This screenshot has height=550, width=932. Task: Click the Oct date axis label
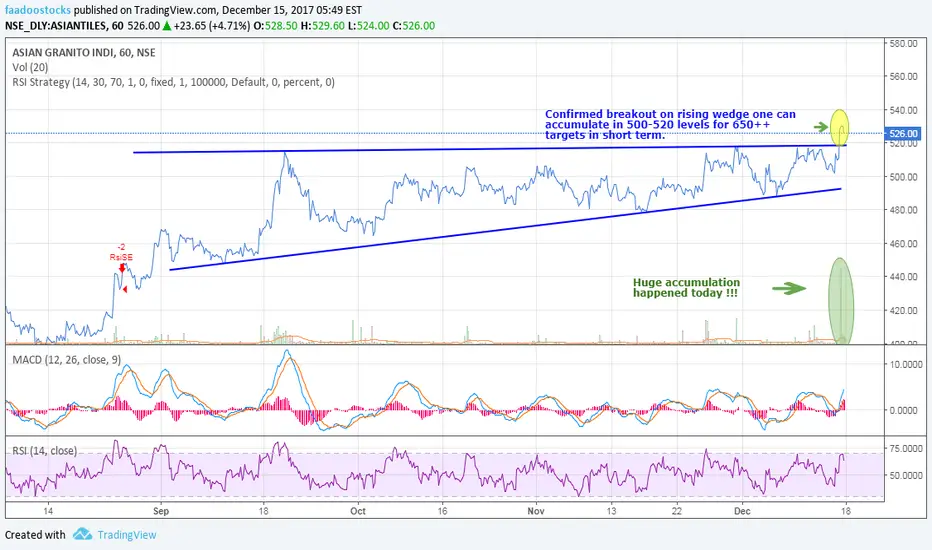(x=358, y=511)
